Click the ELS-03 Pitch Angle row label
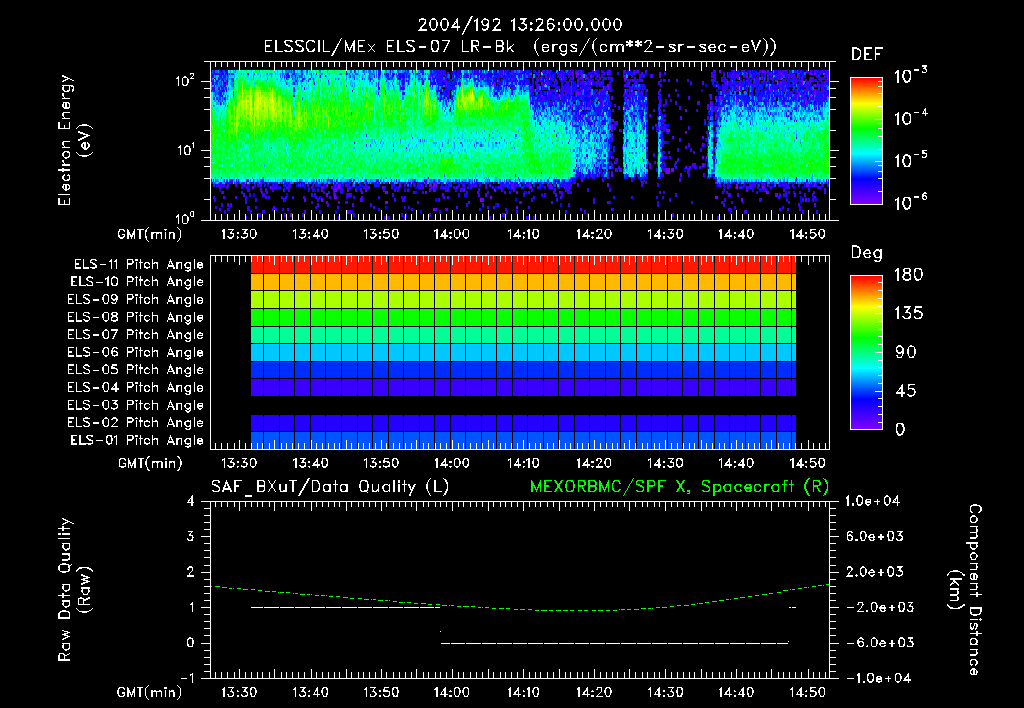 tap(135, 405)
